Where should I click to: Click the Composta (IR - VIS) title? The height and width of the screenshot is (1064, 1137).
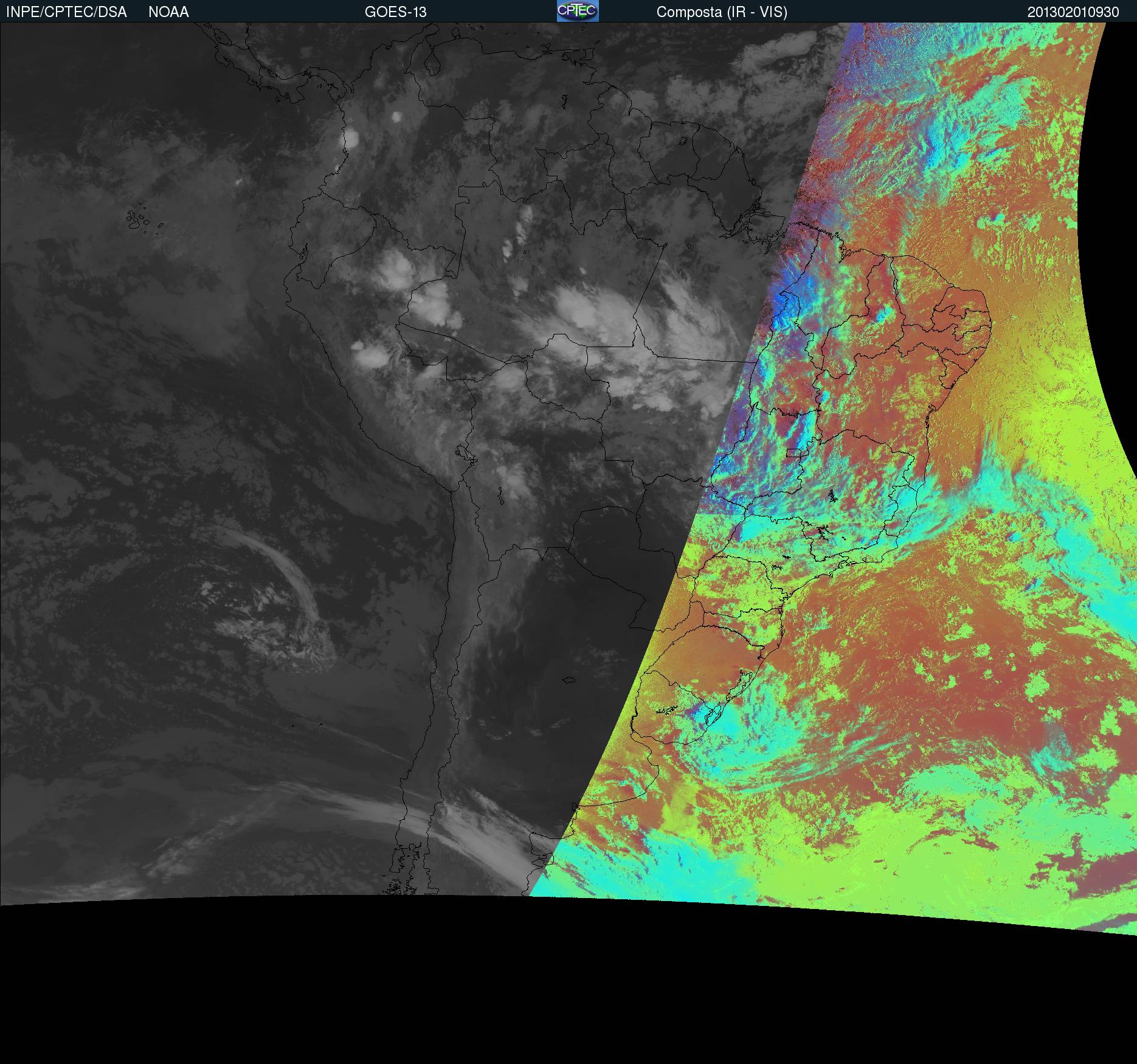pyautogui.click(x=722, y=12)
